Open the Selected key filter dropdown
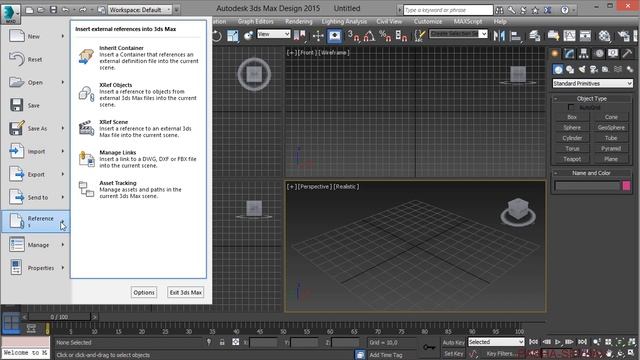The width and height of the screenshot is (640, 360). click(x=496, y=342)
